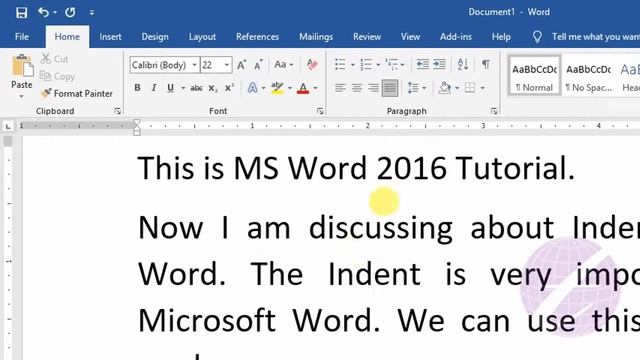The width and height of the screenshot is (640, 360).
Task: Expand the Paste options arrow
Action: [x=21, y=97]
